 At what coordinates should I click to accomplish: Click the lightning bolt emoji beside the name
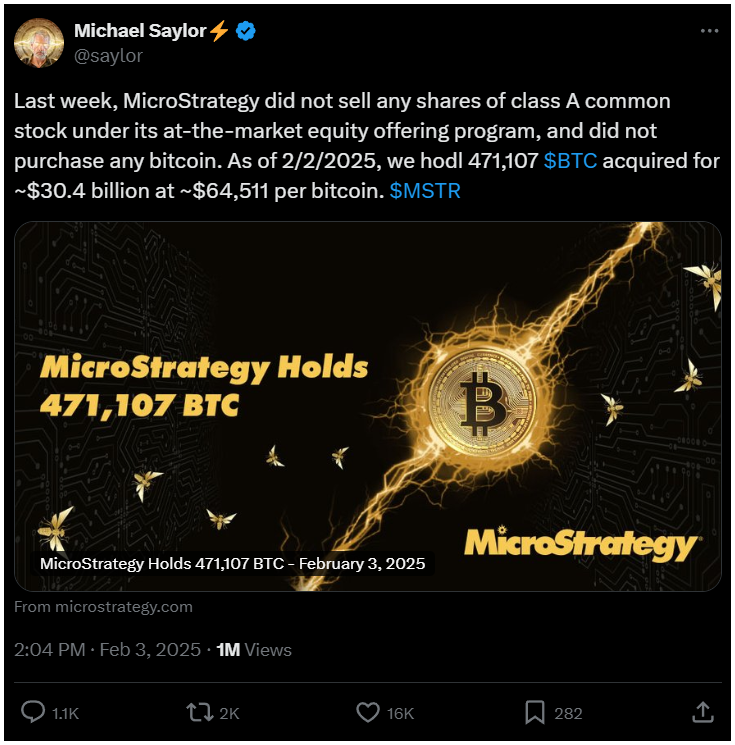tap(219, 31)
